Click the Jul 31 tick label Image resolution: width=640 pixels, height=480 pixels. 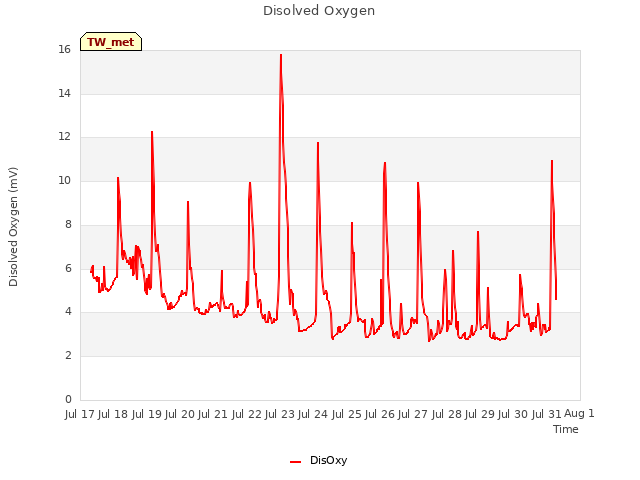tap(546, 414)
